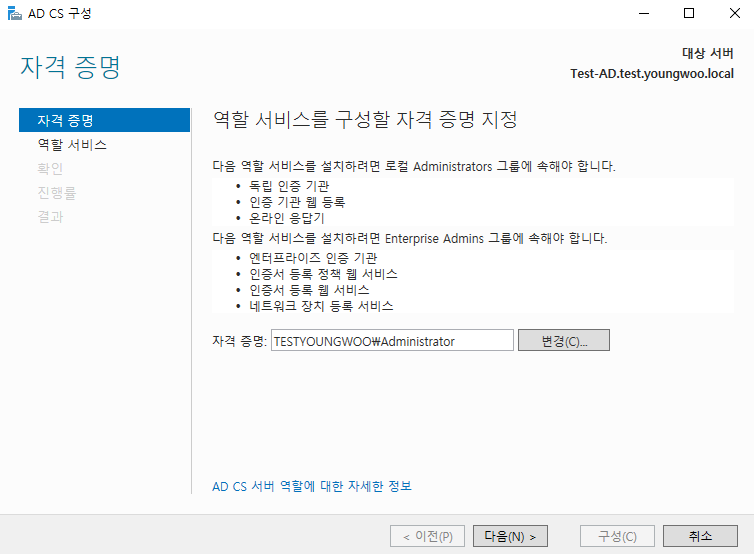Image resolution: width=754 pixels, height=554 pixels.
Task: Click the 자격 증명 input field
Action: tap(392, 340)
